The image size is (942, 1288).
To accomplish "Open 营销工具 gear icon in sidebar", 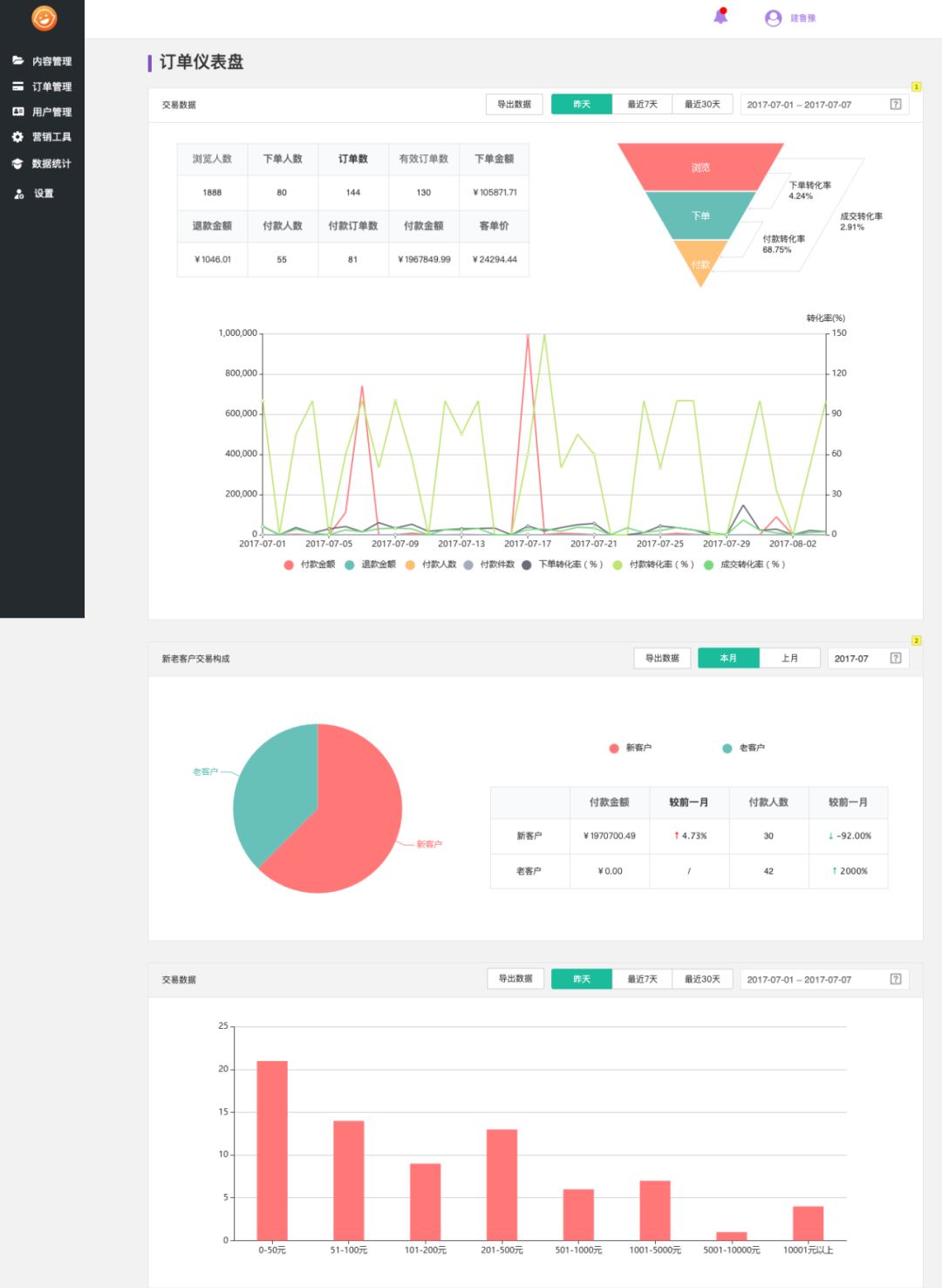I will (17, 137).
